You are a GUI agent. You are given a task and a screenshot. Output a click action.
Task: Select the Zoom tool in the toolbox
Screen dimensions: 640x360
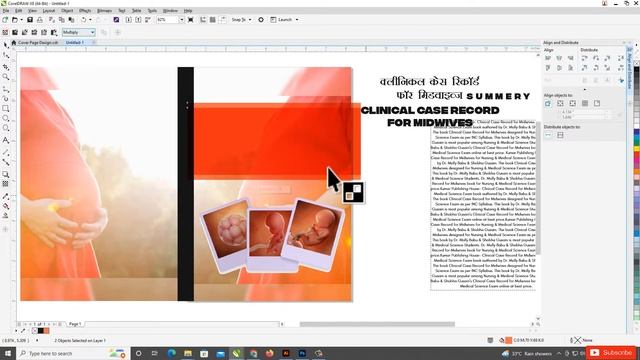click(6, 77)
